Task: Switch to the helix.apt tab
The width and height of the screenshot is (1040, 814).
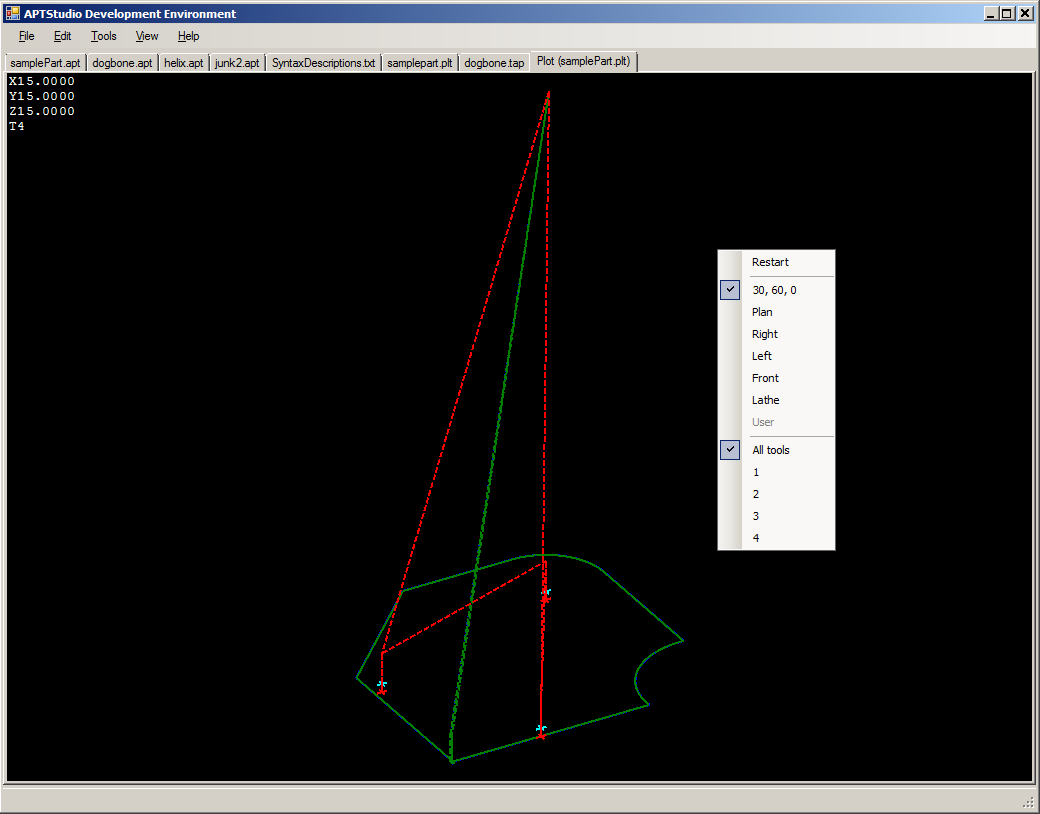Action: point(184,63)
